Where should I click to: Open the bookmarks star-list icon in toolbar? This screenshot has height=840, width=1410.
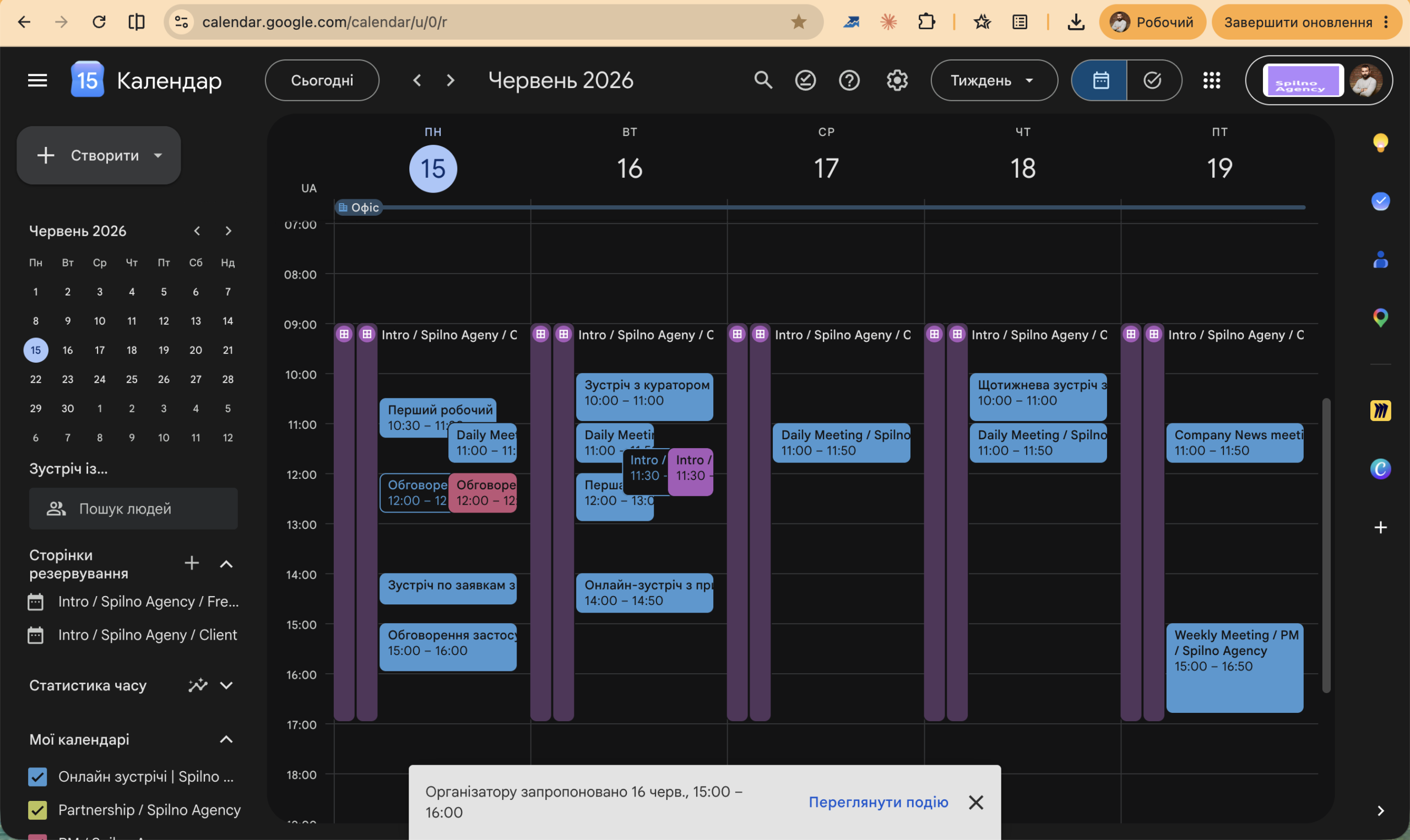(982, 22)
